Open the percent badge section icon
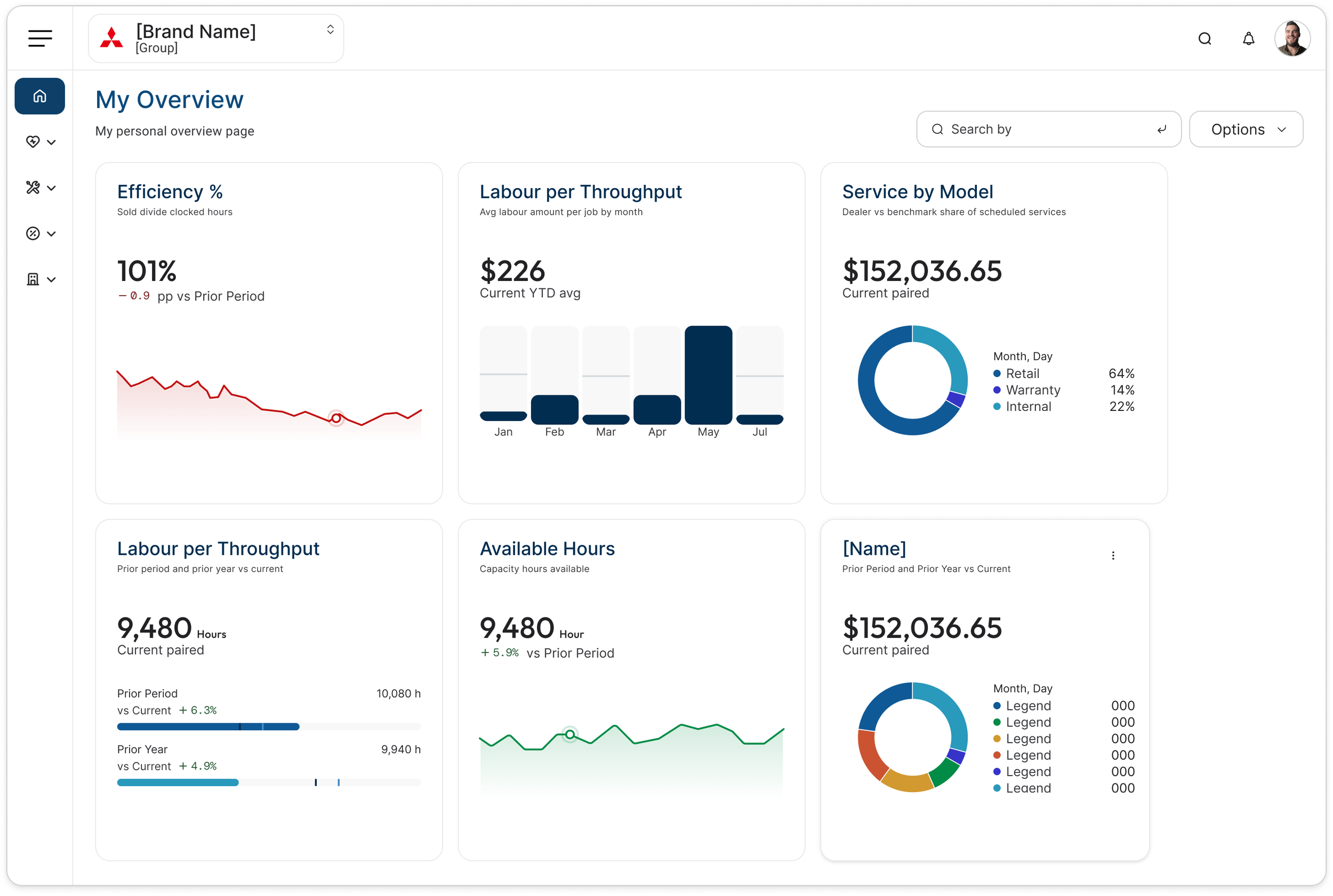 click(x=33, y=233)
